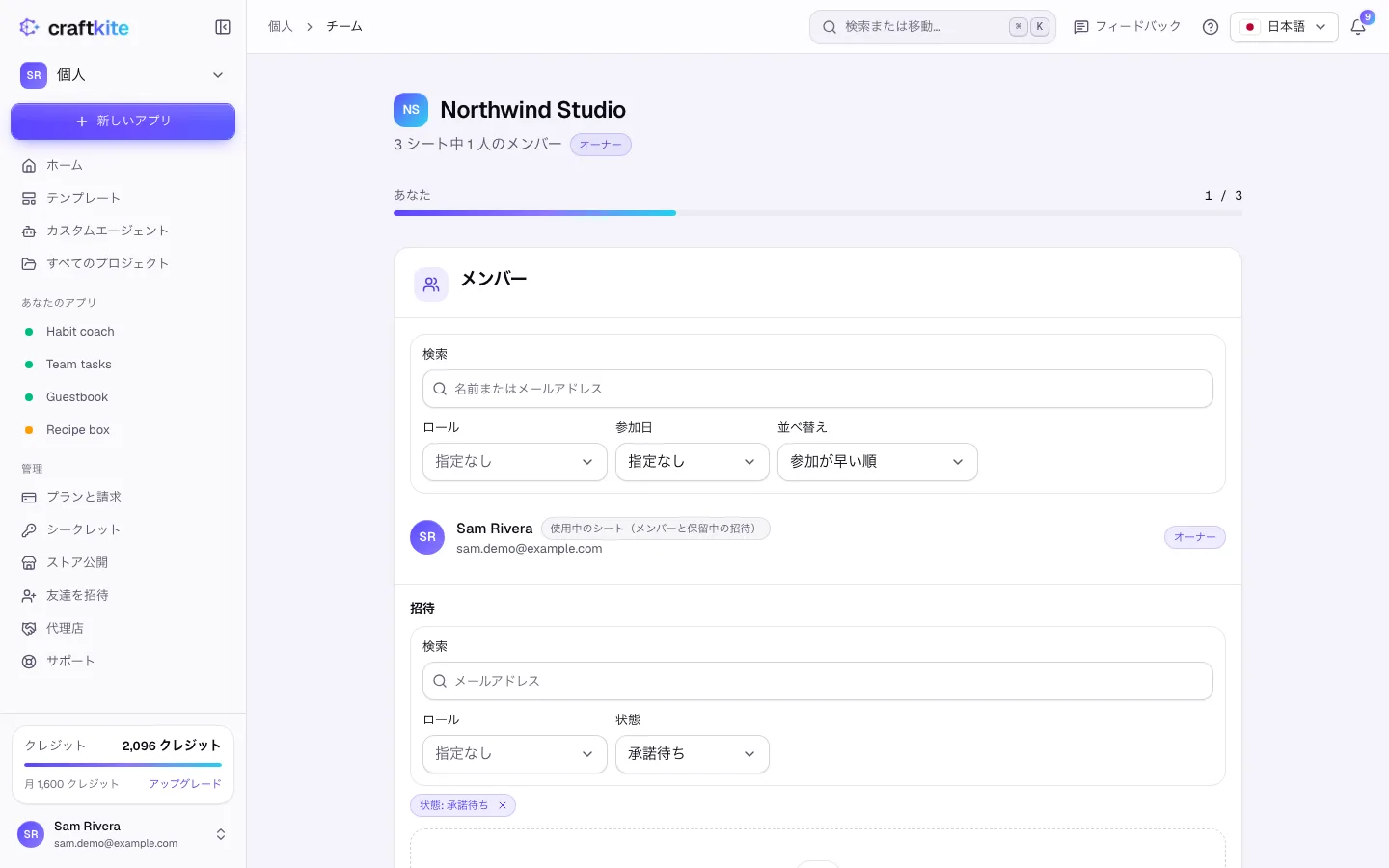Open プランと請求 settings
The image size is (1389, 868).
pos(123,497)
